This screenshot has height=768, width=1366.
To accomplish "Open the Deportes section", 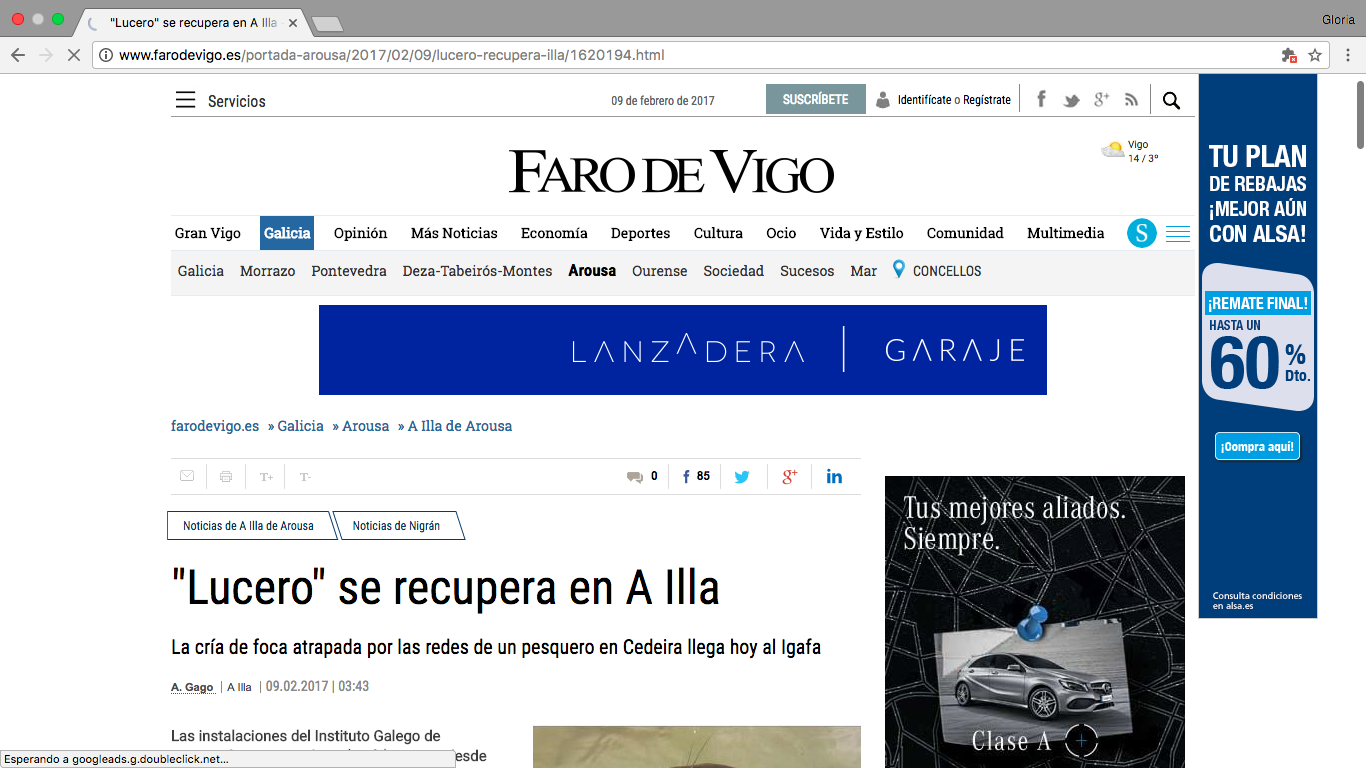I will click(x=641, y=233).
